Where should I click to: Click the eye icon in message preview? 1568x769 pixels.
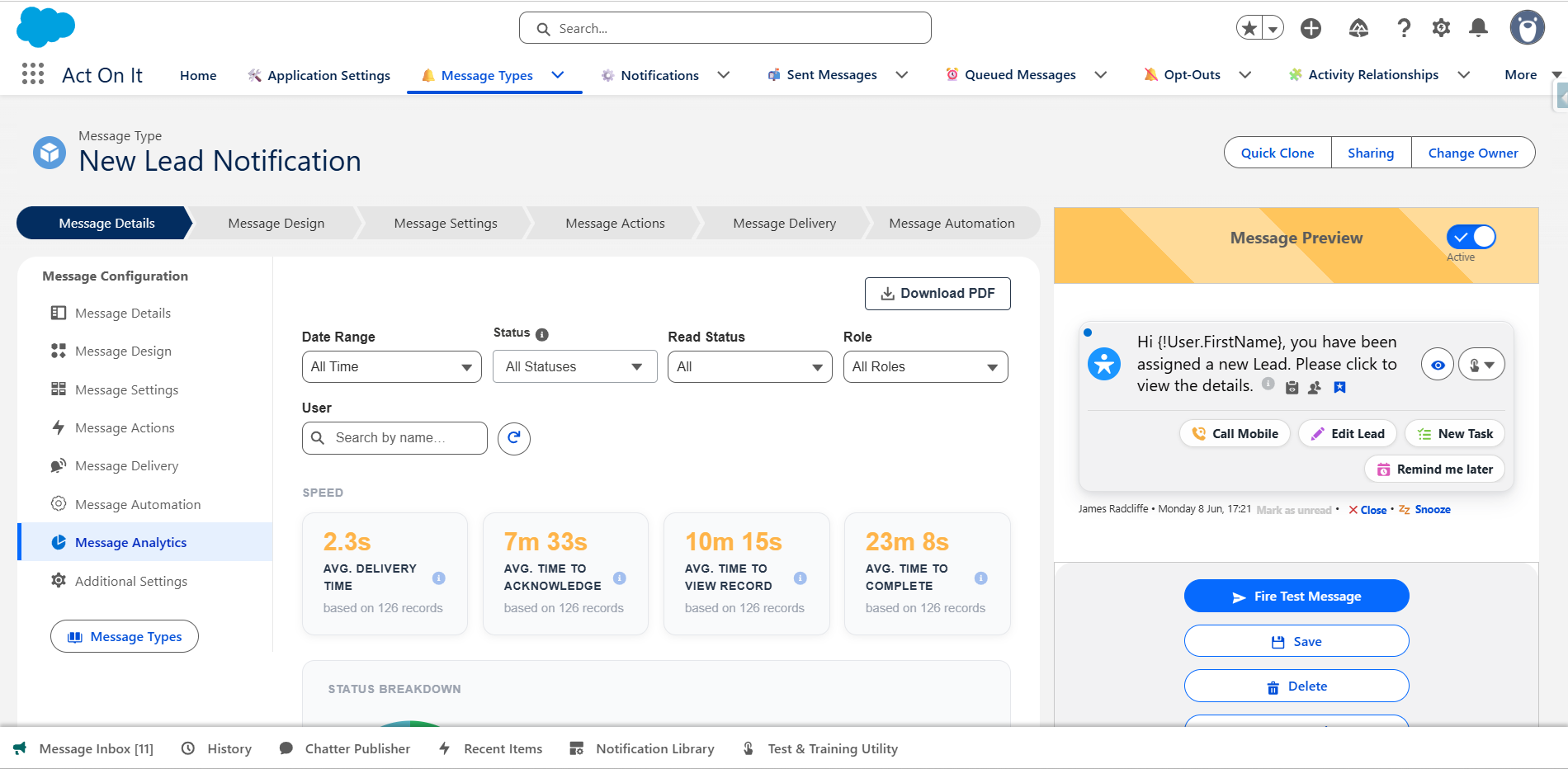[x=1438, y=365]
